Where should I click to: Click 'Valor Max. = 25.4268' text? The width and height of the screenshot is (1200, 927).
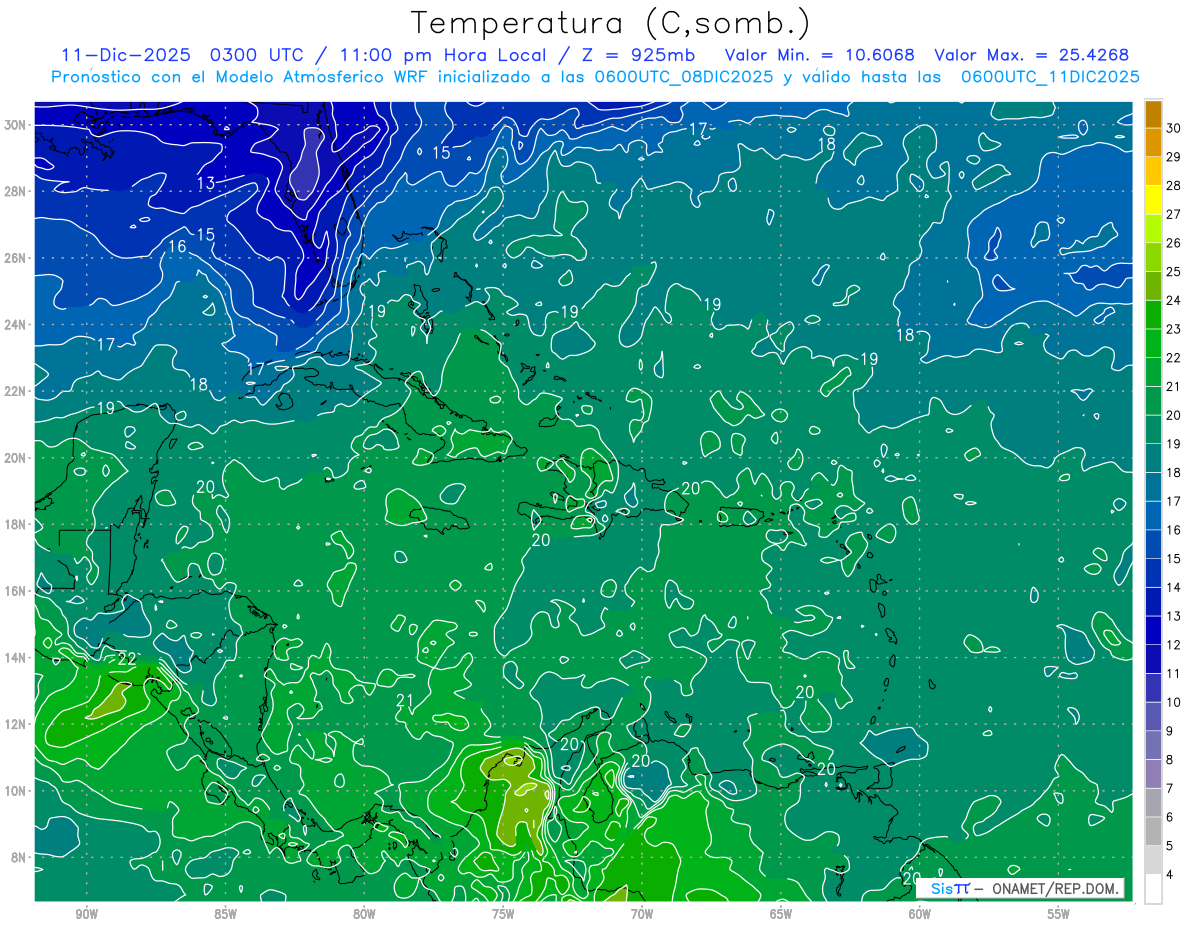(1032, 55)
